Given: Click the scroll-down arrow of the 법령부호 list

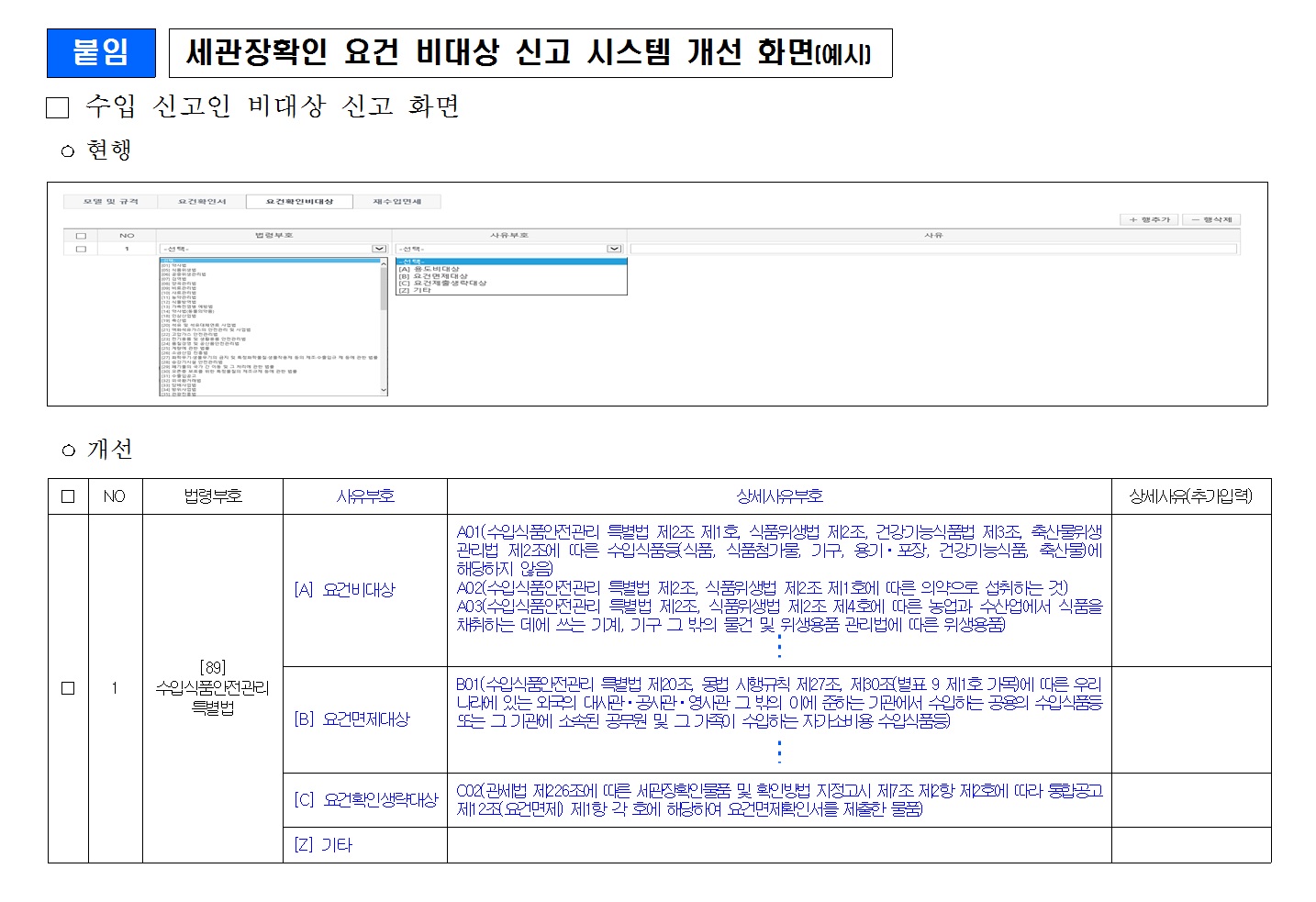Looking at the screenshot, I should pyautogui.click(x=384, y=390).
